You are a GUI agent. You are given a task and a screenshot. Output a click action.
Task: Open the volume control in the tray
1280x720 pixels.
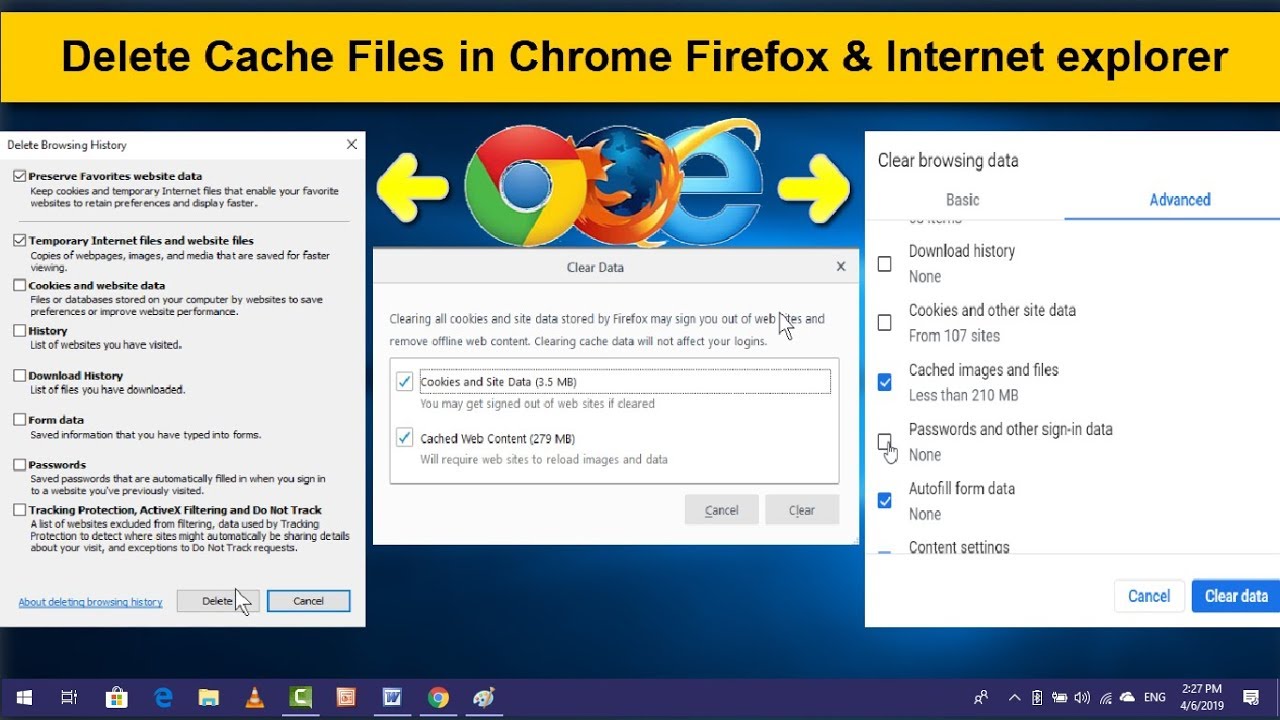[1083, 697]
